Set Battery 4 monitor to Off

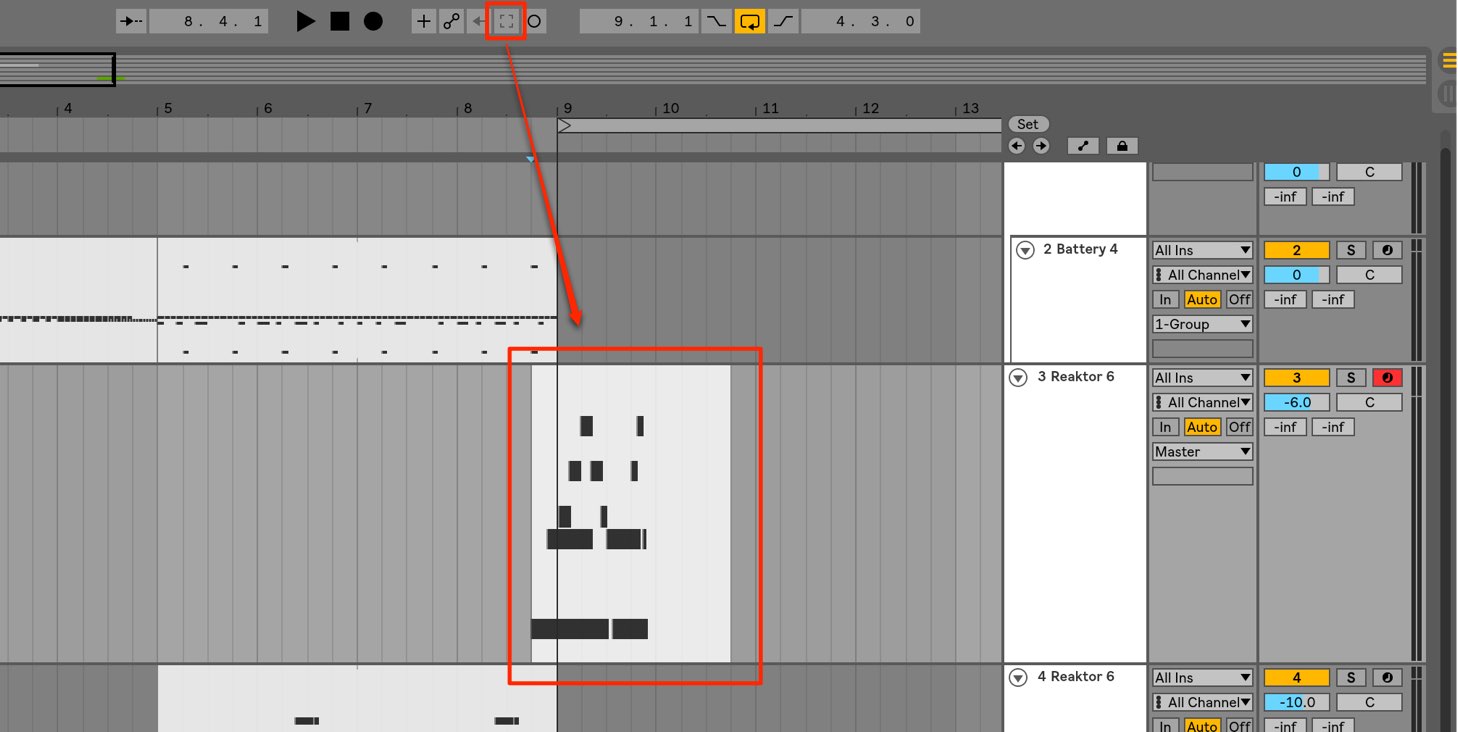[1239, 299]
